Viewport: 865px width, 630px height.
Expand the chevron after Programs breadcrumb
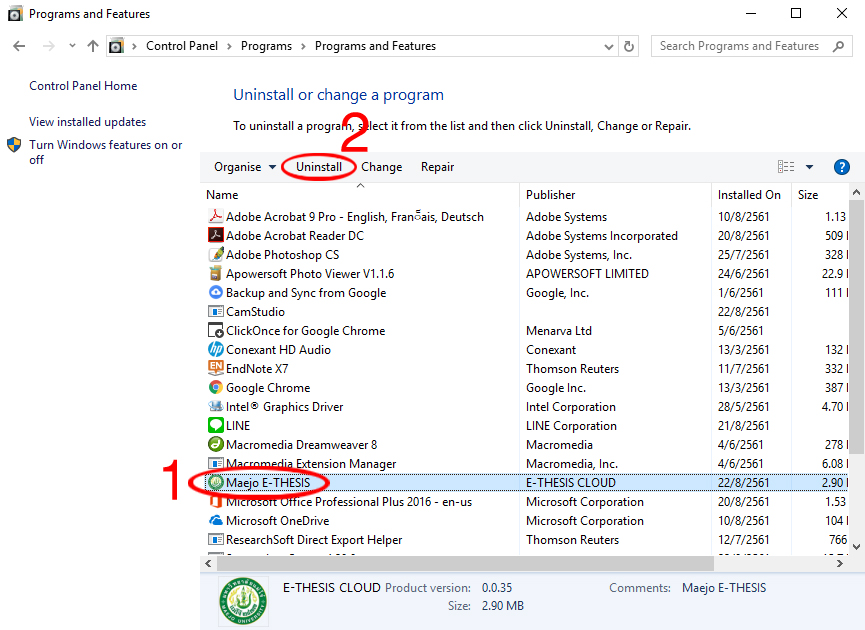pyautogui.click(x=303, y=46)
